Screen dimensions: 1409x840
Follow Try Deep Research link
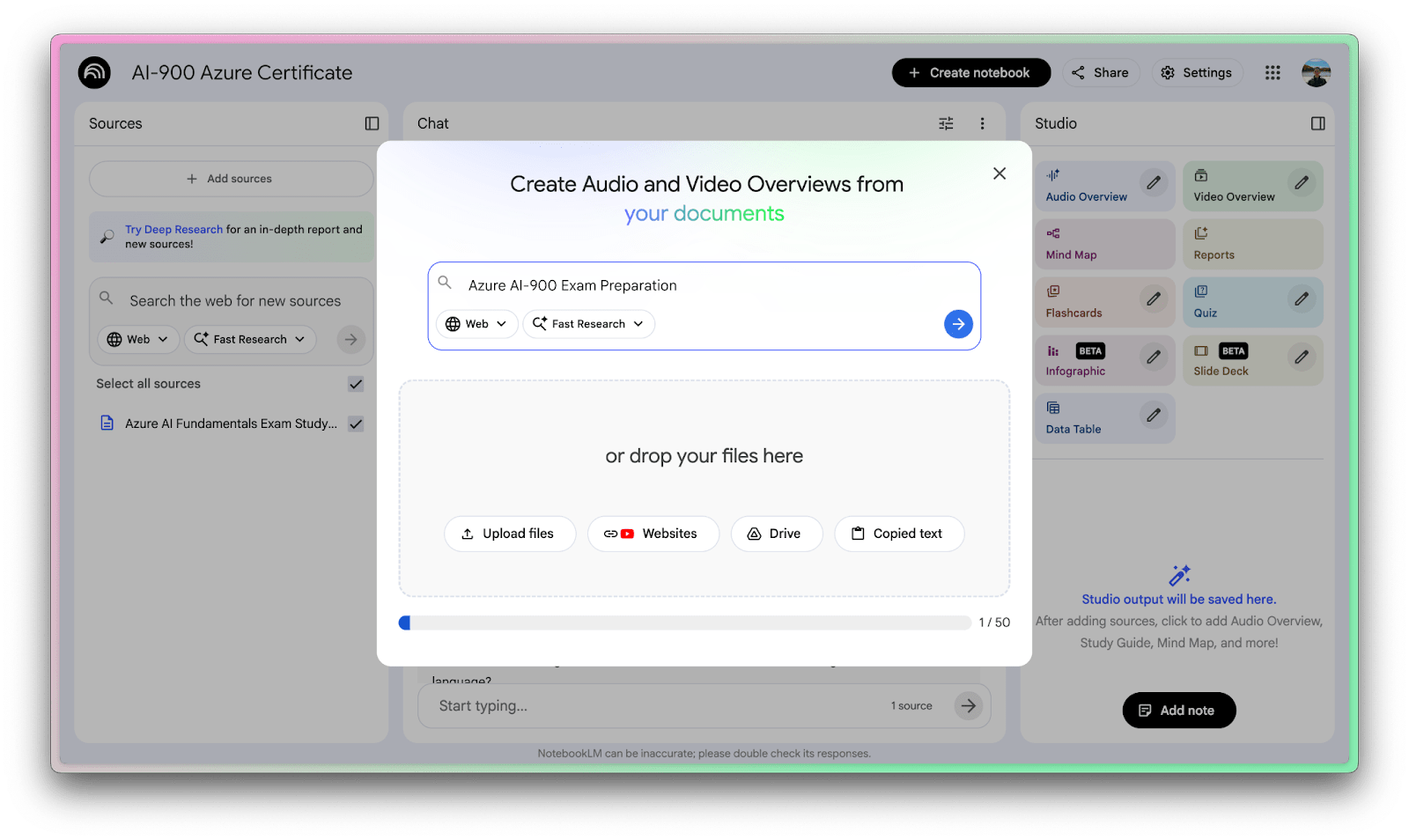pos(173,229)
